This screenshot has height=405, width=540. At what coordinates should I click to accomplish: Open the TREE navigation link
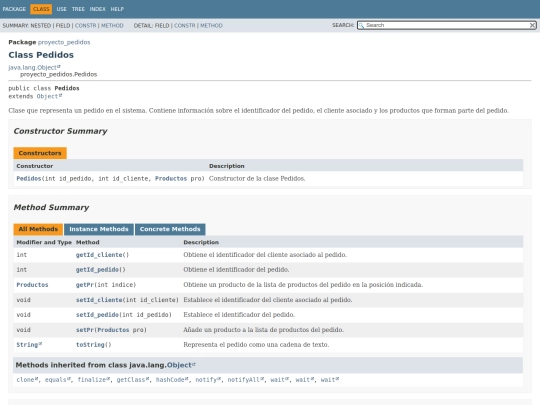click(x=78, y=9)
